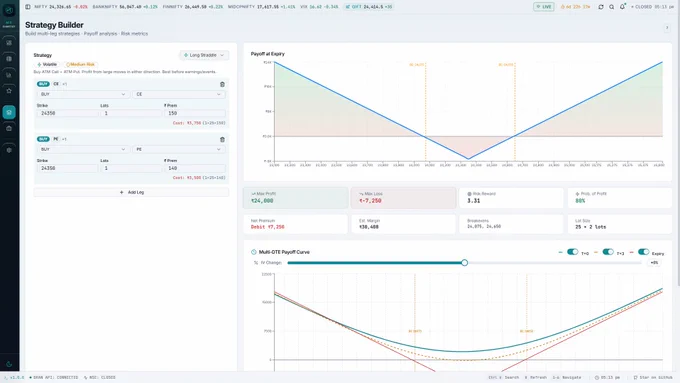Open the portfolio sidebar icon below Strategy Builder
680x383 pixels.
click(x=9, y=128)
